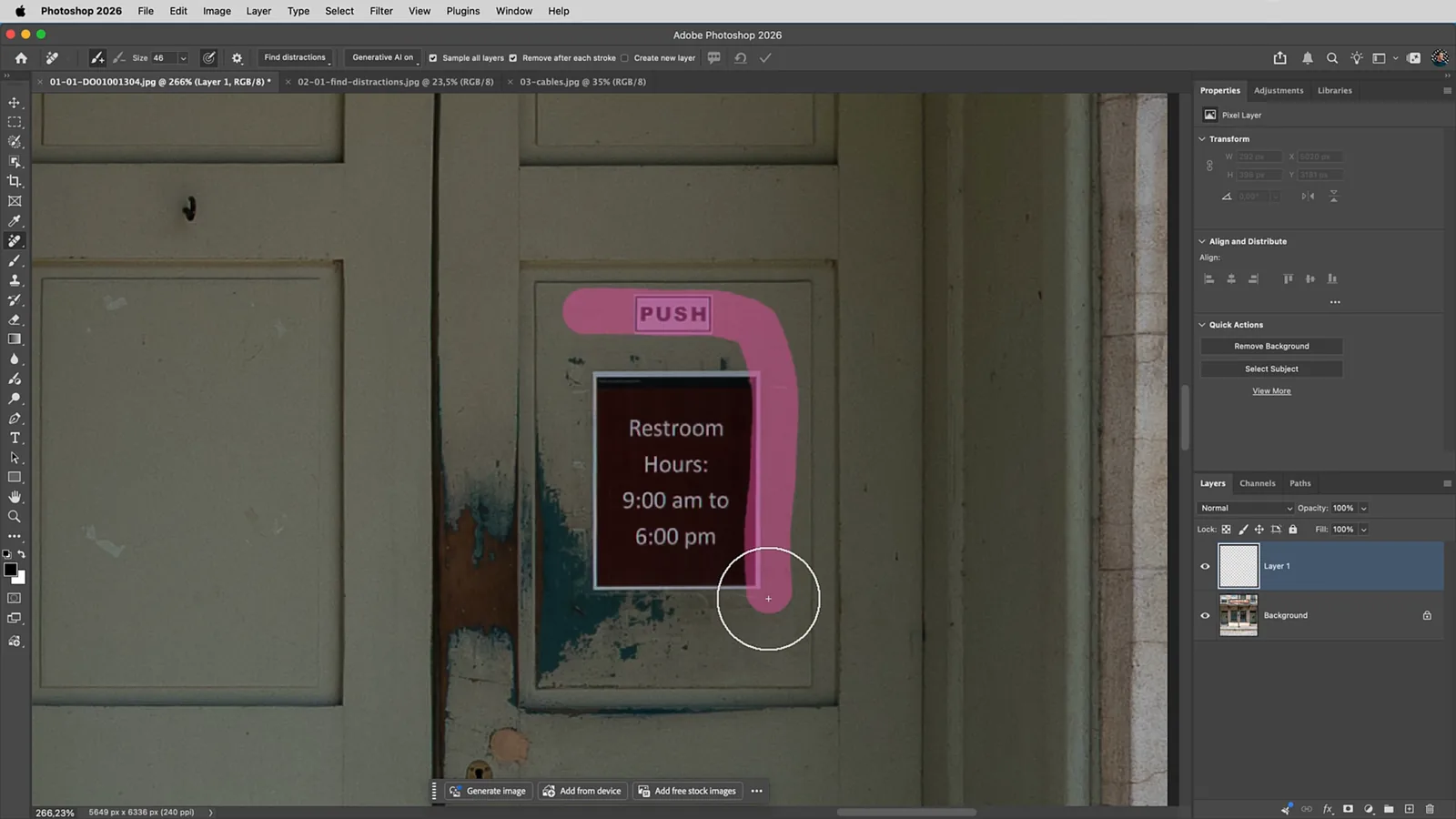Open the View More link
This screenshot has height=819, width=1456.
pos(1271,391)
